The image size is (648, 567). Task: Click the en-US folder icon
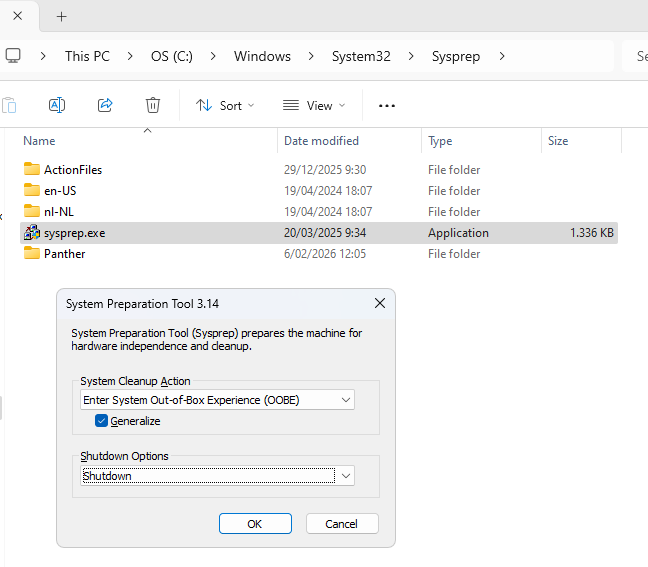(31, 191)
